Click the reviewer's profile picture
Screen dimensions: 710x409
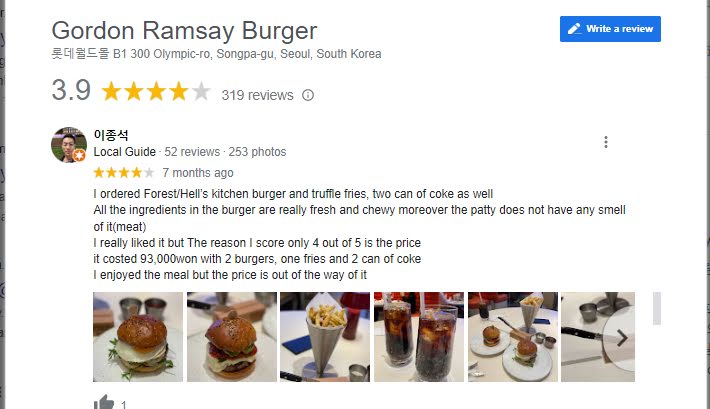[69, 144]
